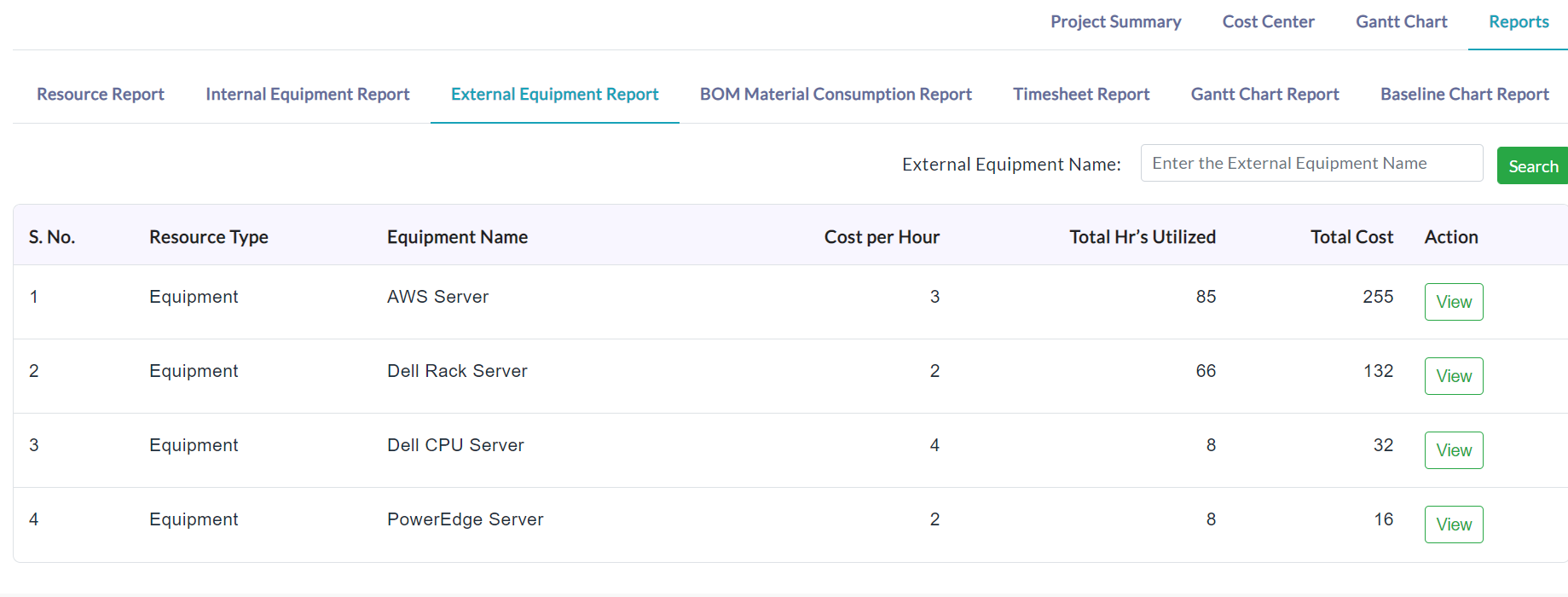
Task: Open the Gantt Chart Report sub-tab
Action: pyautogui.click(x=1264, y=95)
